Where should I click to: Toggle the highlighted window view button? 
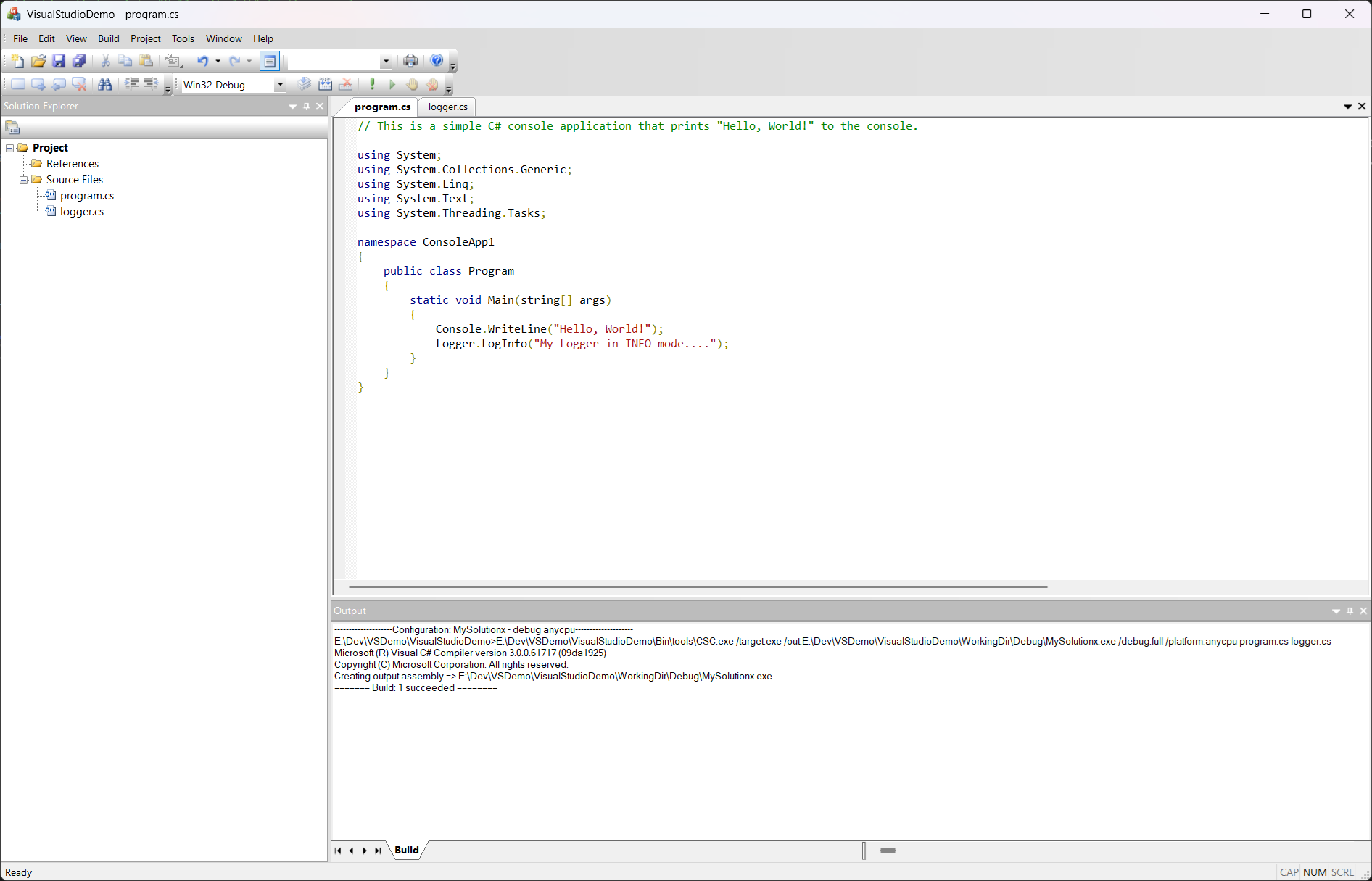[270, 62]
